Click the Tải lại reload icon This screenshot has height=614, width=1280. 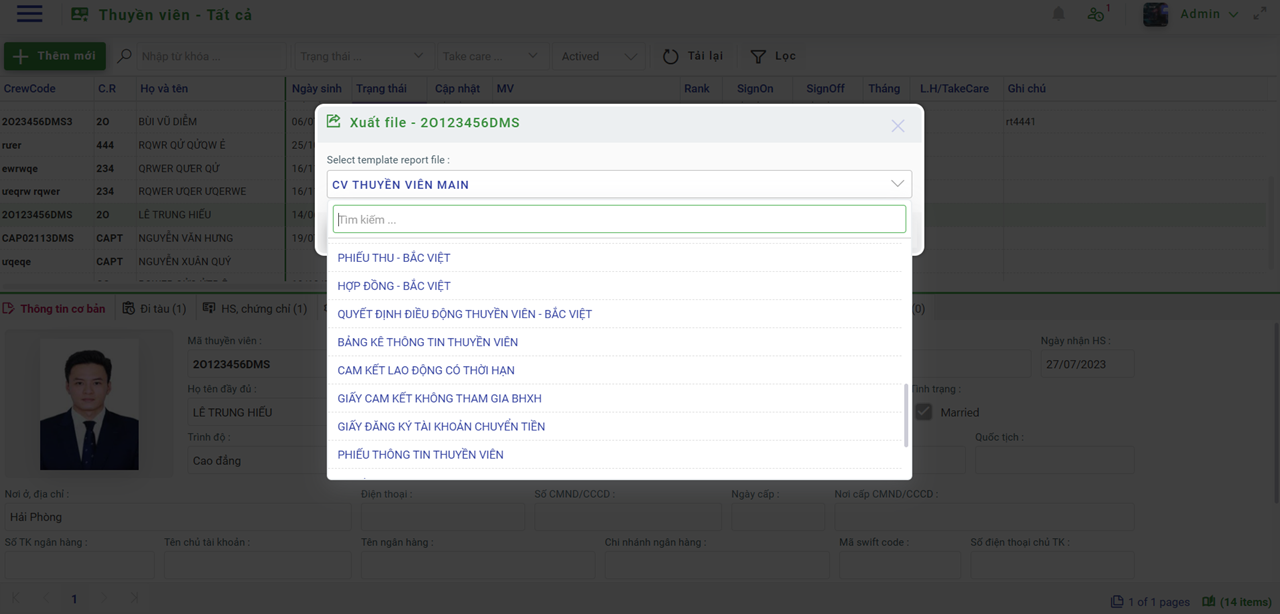point(671,57)
